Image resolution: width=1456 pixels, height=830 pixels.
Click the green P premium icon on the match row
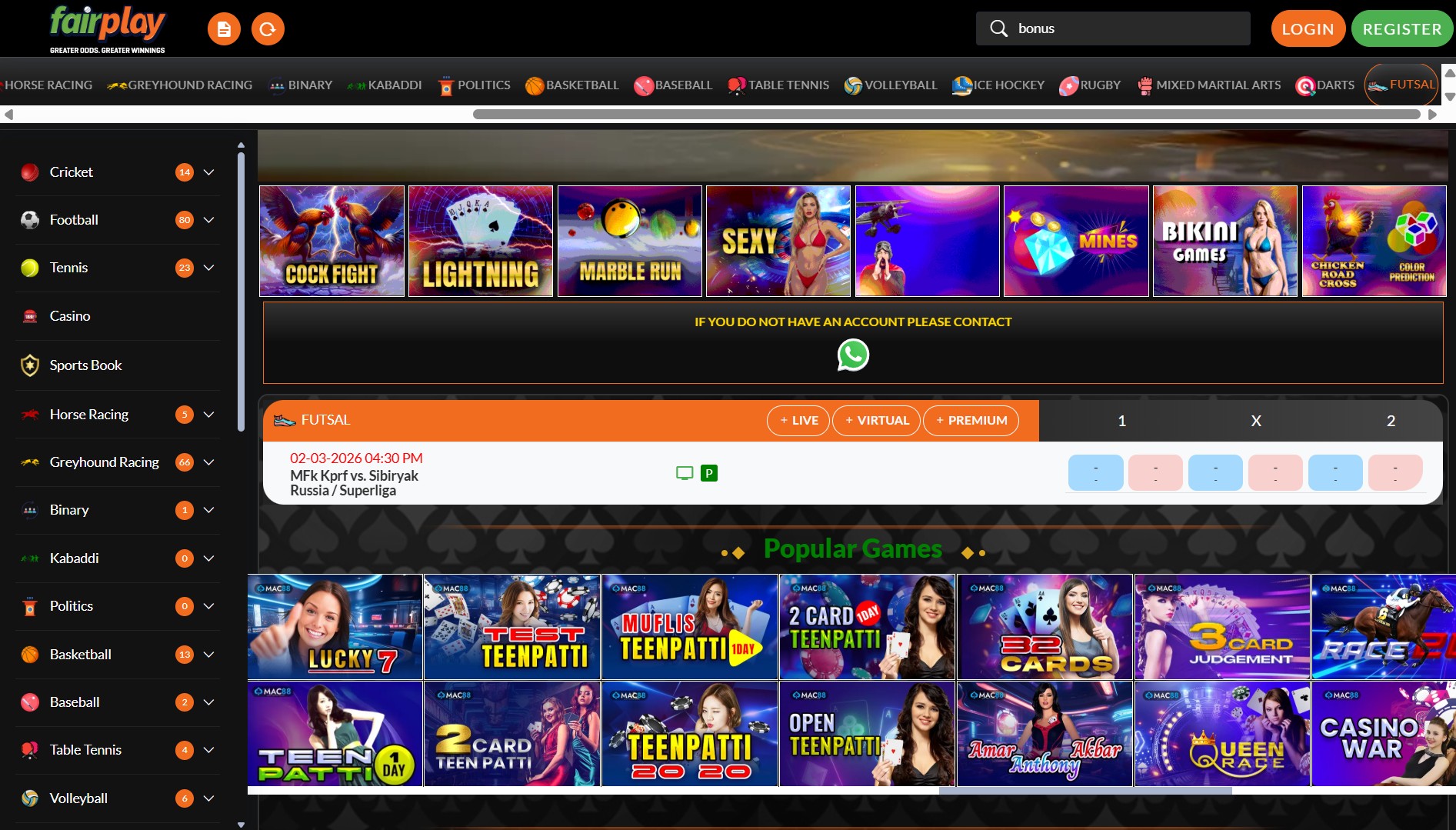[x=708, y=473]
